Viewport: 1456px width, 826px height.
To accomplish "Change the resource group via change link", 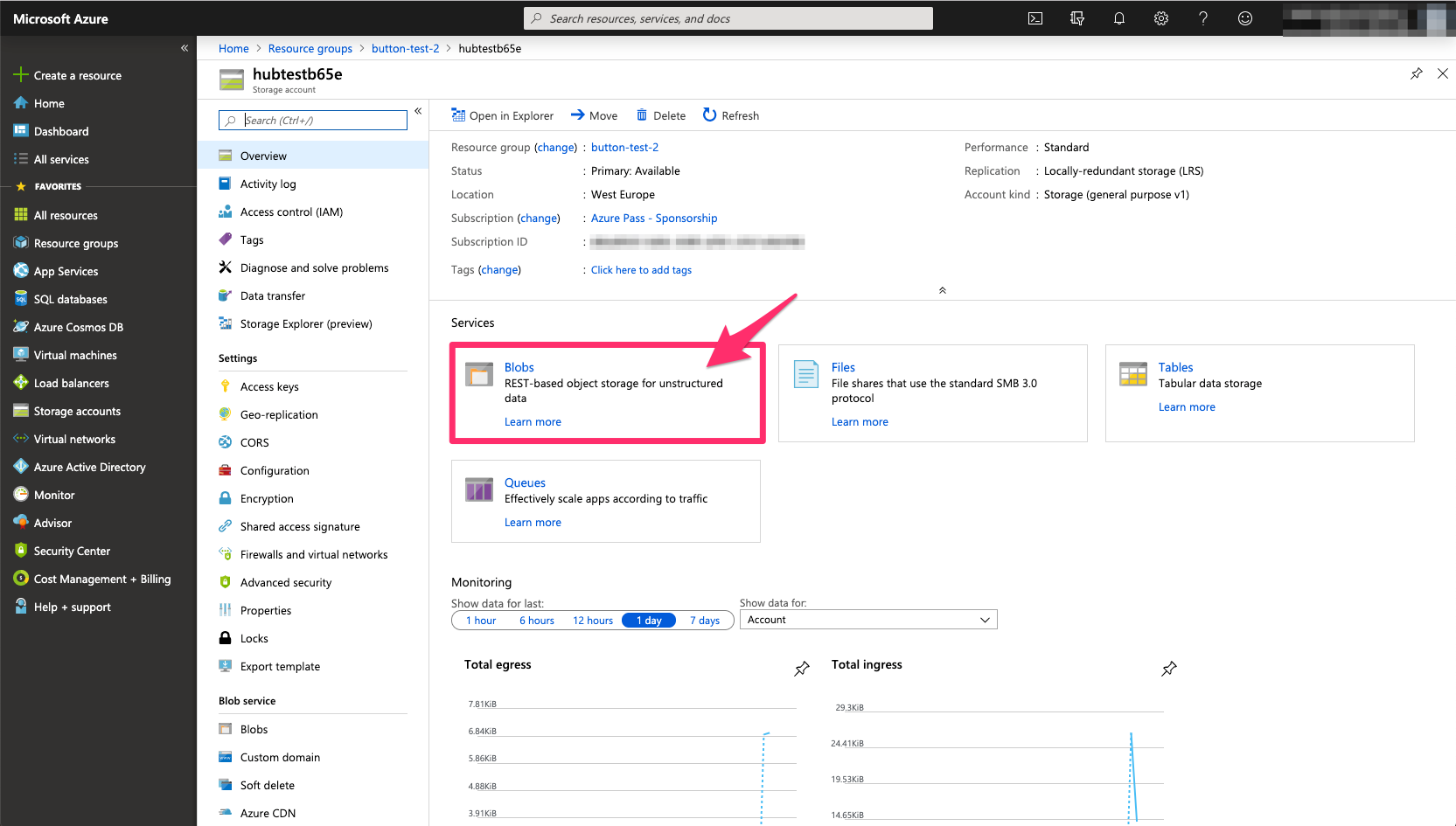I will (x=556, y=148).
